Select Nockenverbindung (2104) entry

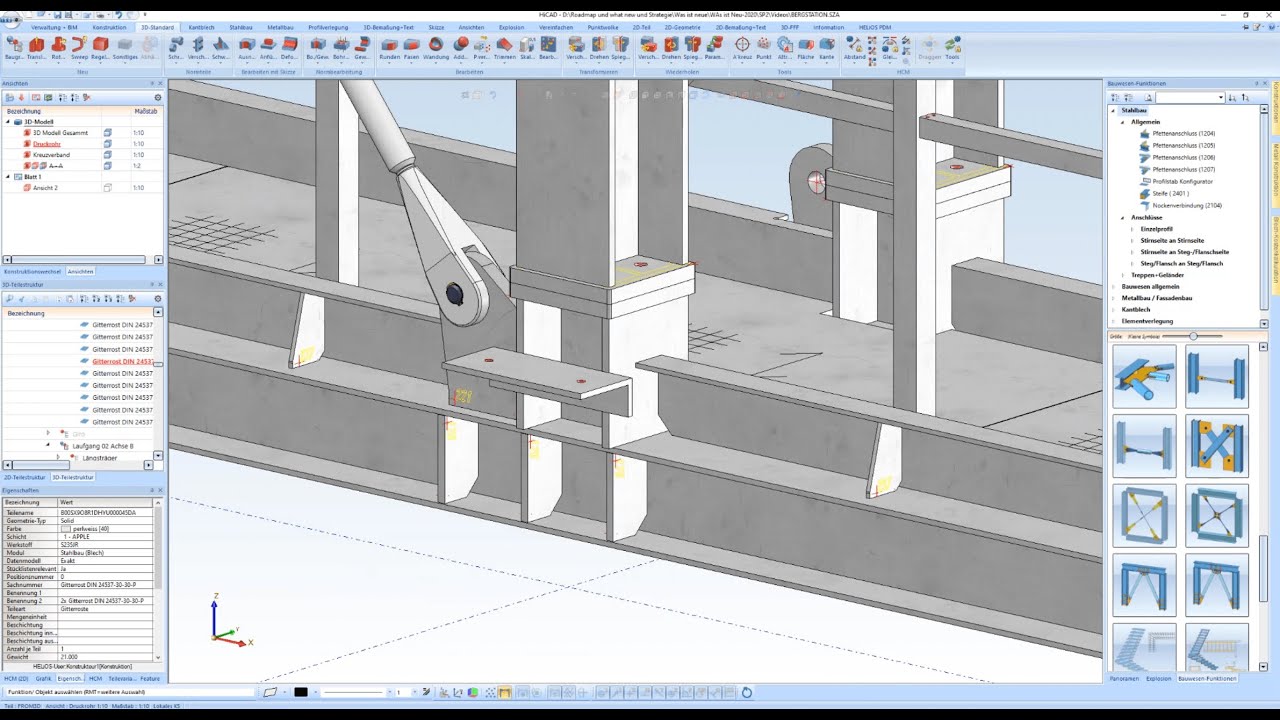pyautogui.click(x=1187, y=205)
